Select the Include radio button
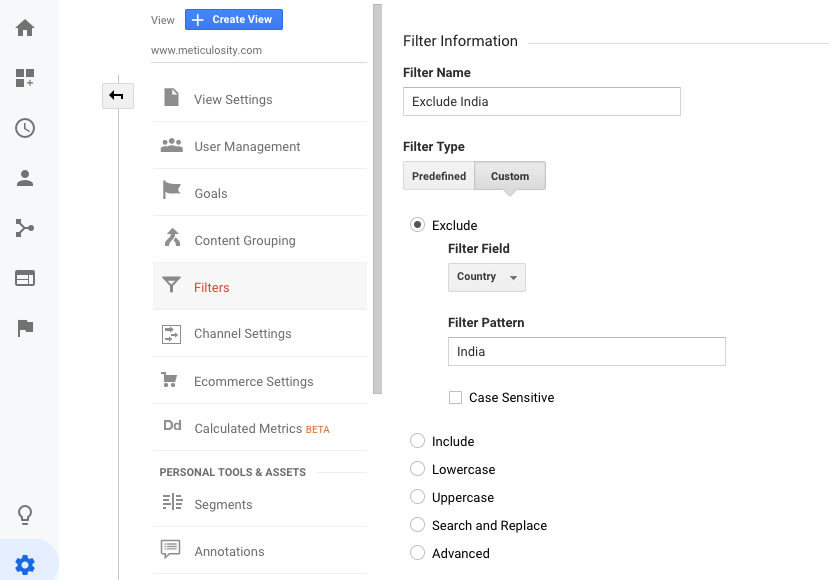The image size is (829, 580). click(418, 441)
